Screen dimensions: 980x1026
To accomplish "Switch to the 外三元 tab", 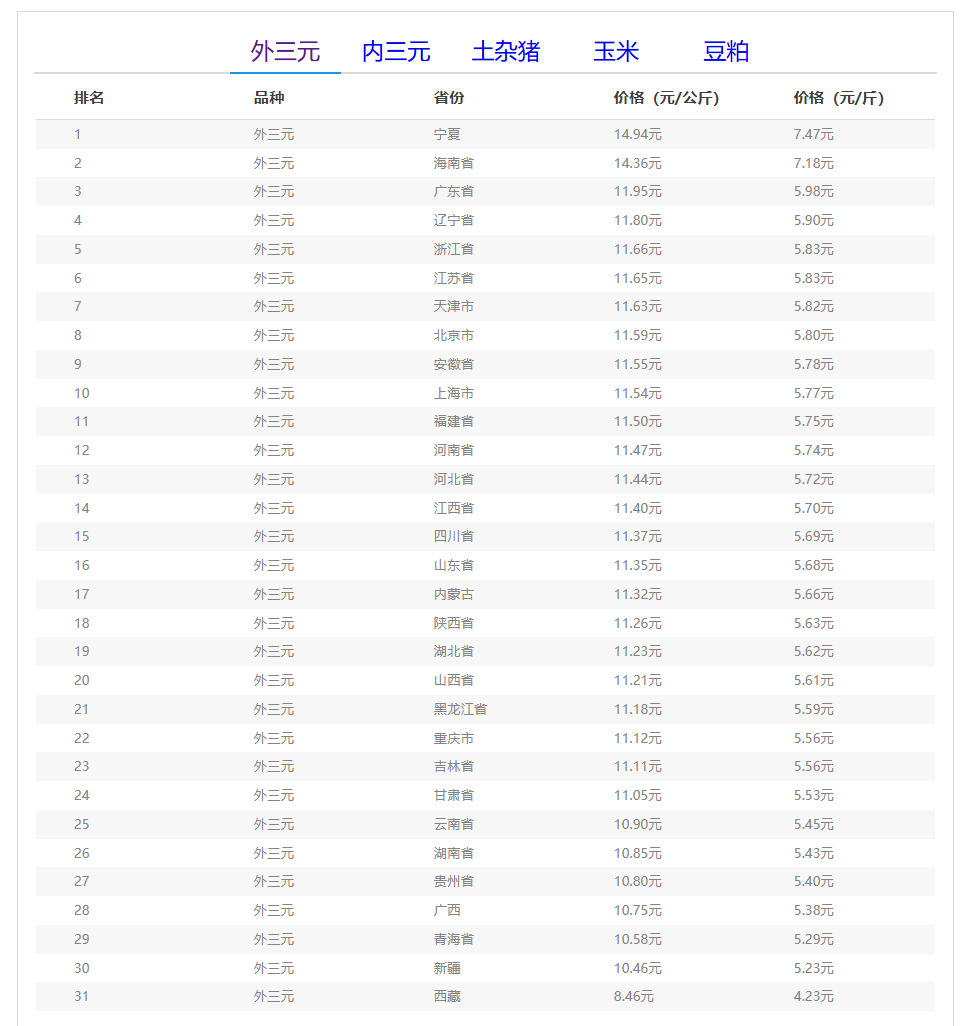I will point(285,52).
